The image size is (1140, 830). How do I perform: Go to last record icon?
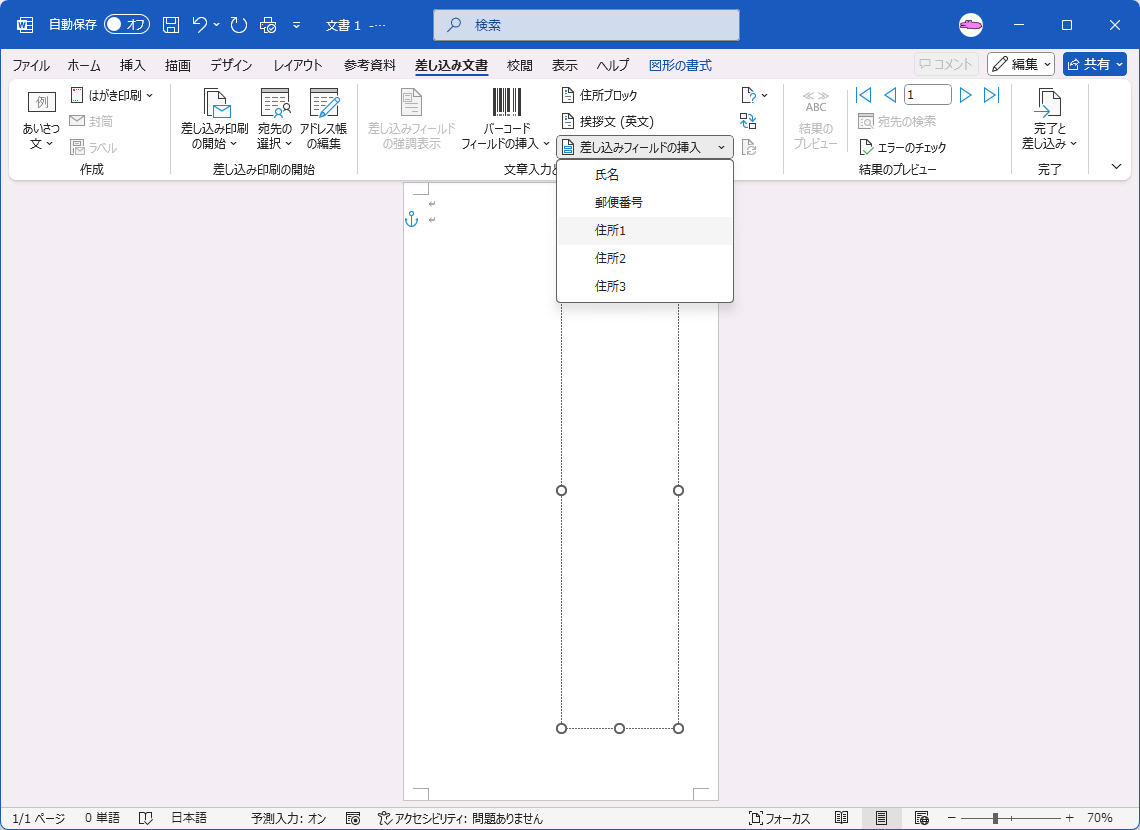click(x=992, y=95)
